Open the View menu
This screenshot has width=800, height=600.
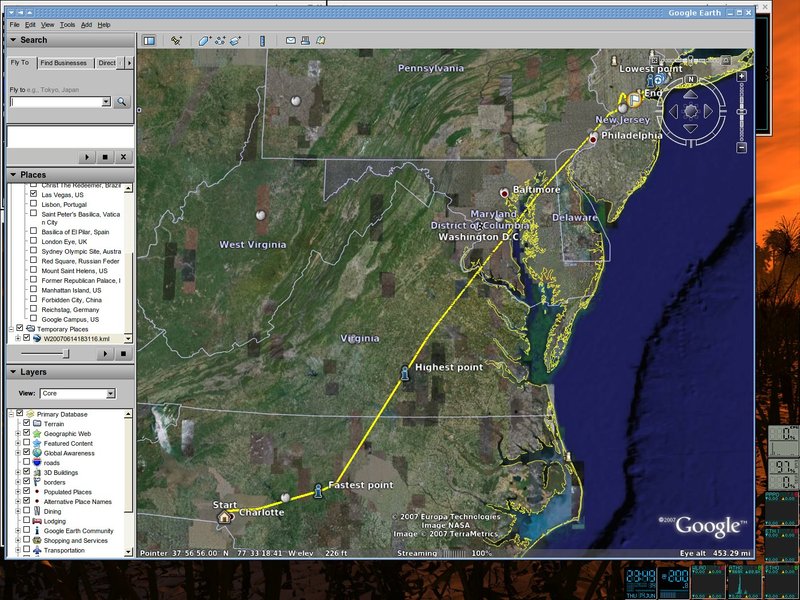pyautogui.click(x=47, y=24)
